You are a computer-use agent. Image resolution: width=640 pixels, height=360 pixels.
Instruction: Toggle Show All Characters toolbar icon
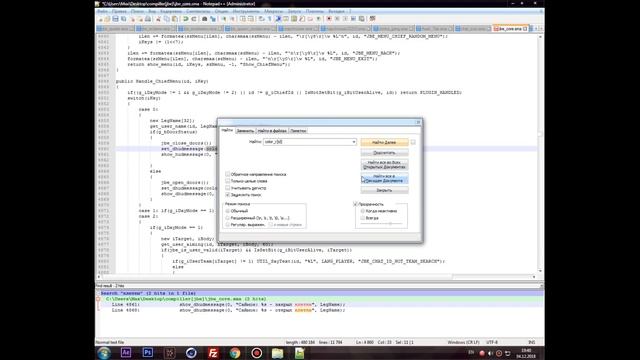pos(270,19)
